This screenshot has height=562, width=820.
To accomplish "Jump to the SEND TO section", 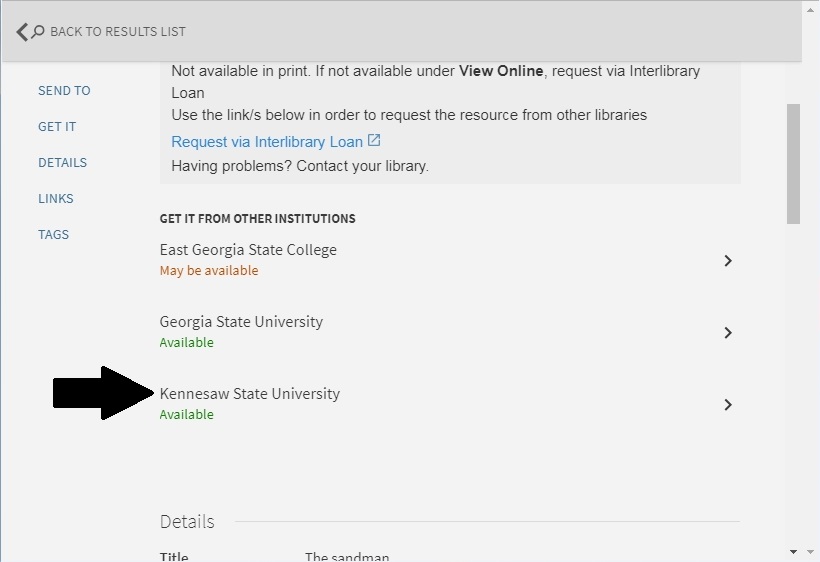I will point(64,91).
